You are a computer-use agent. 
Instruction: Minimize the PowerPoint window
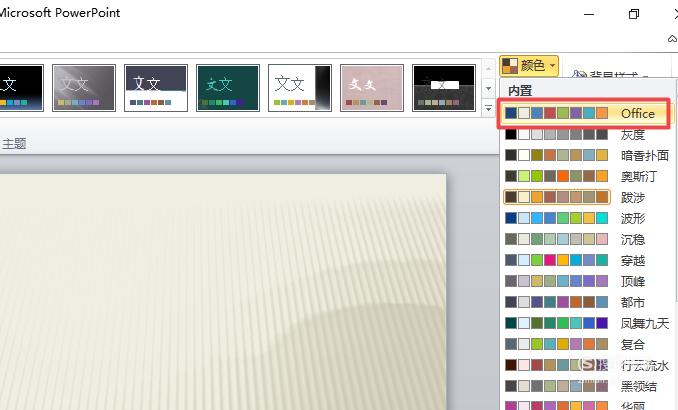589,14
